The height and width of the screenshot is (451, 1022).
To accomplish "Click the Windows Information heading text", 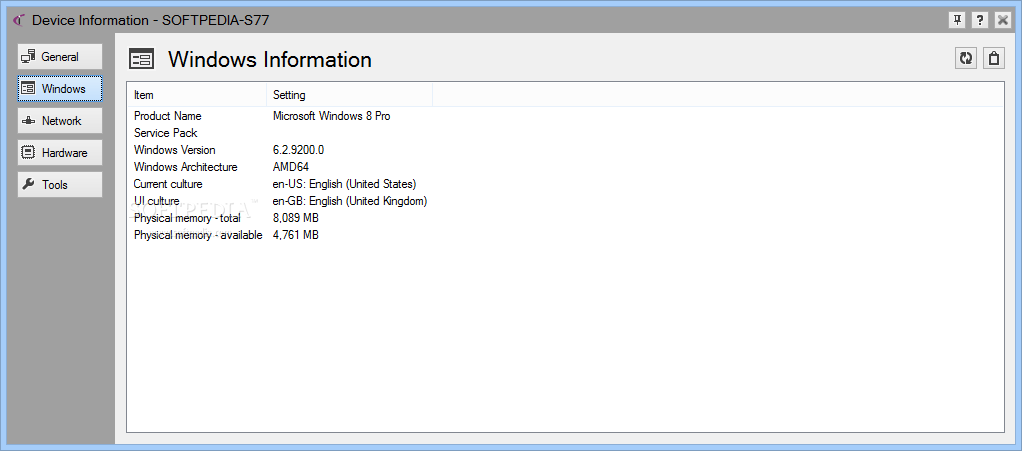I will [x=270, y=59].
